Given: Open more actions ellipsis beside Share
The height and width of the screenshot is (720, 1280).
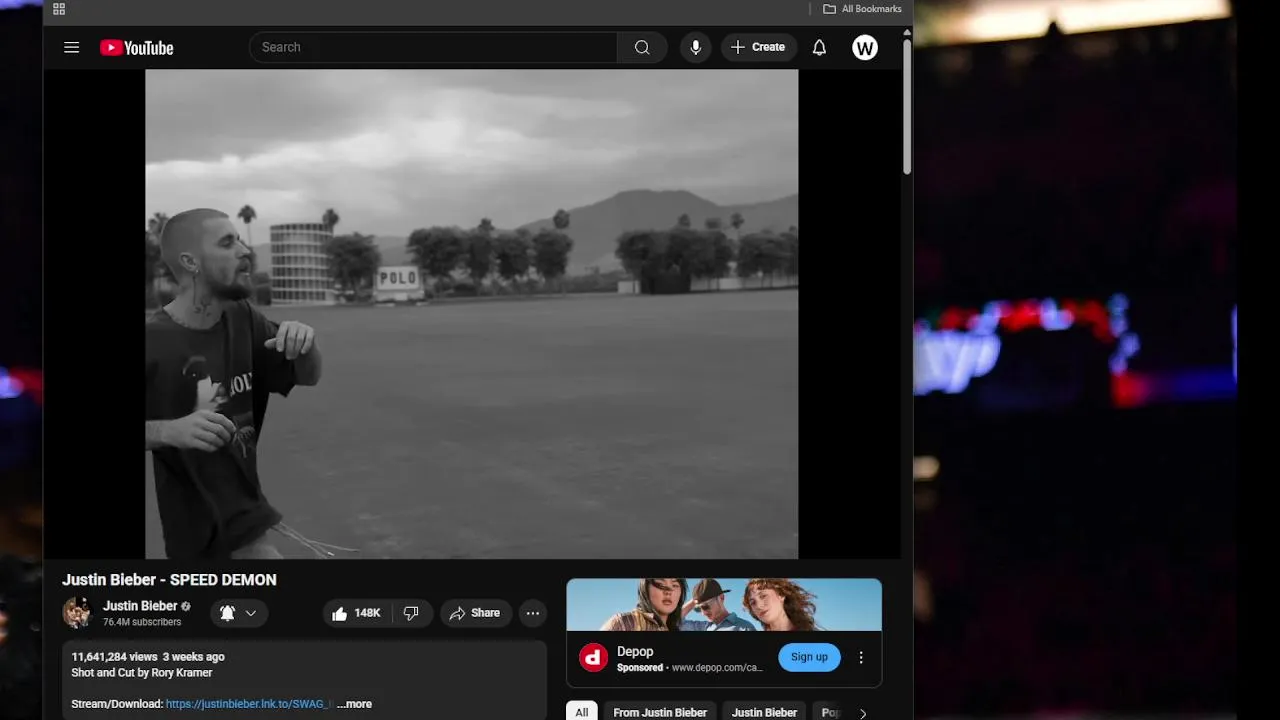Looking at the screenshot, I should pos(533,613).
